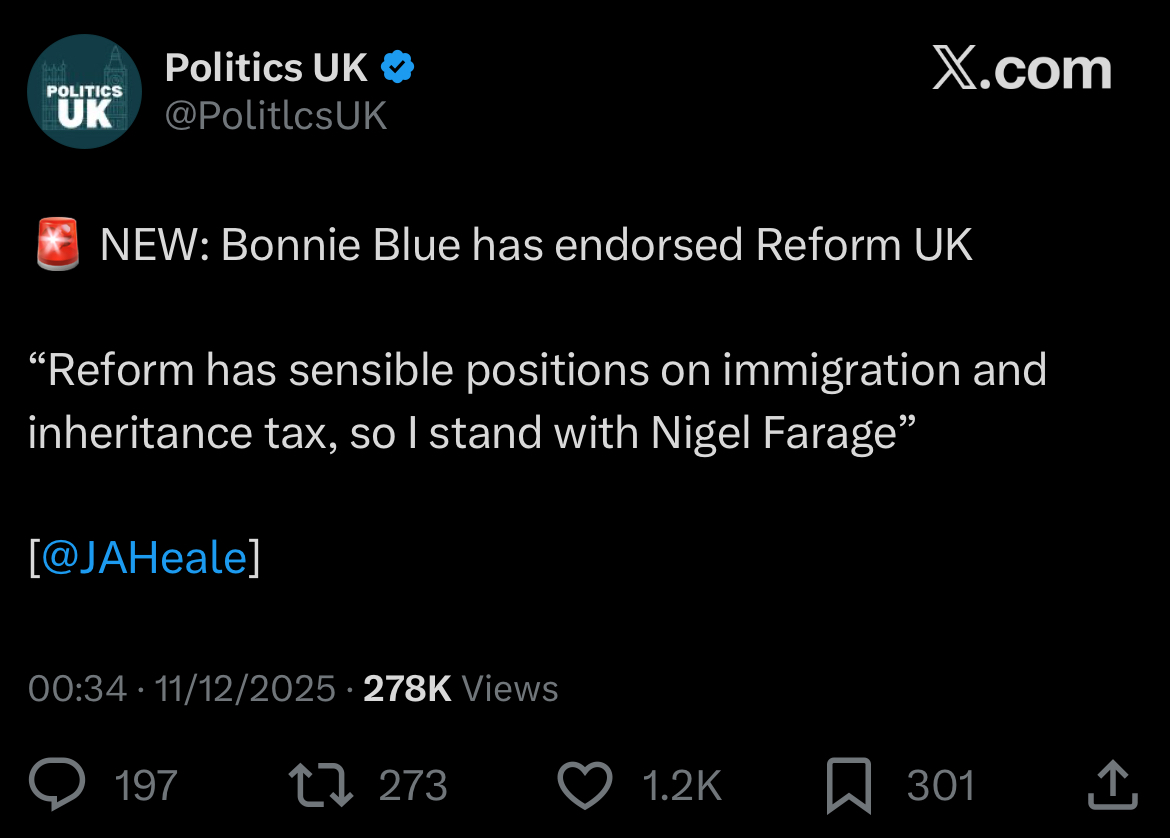Open share options with the upload arrow icon
Screen dimensions: 1170x838
[1112, 786]
